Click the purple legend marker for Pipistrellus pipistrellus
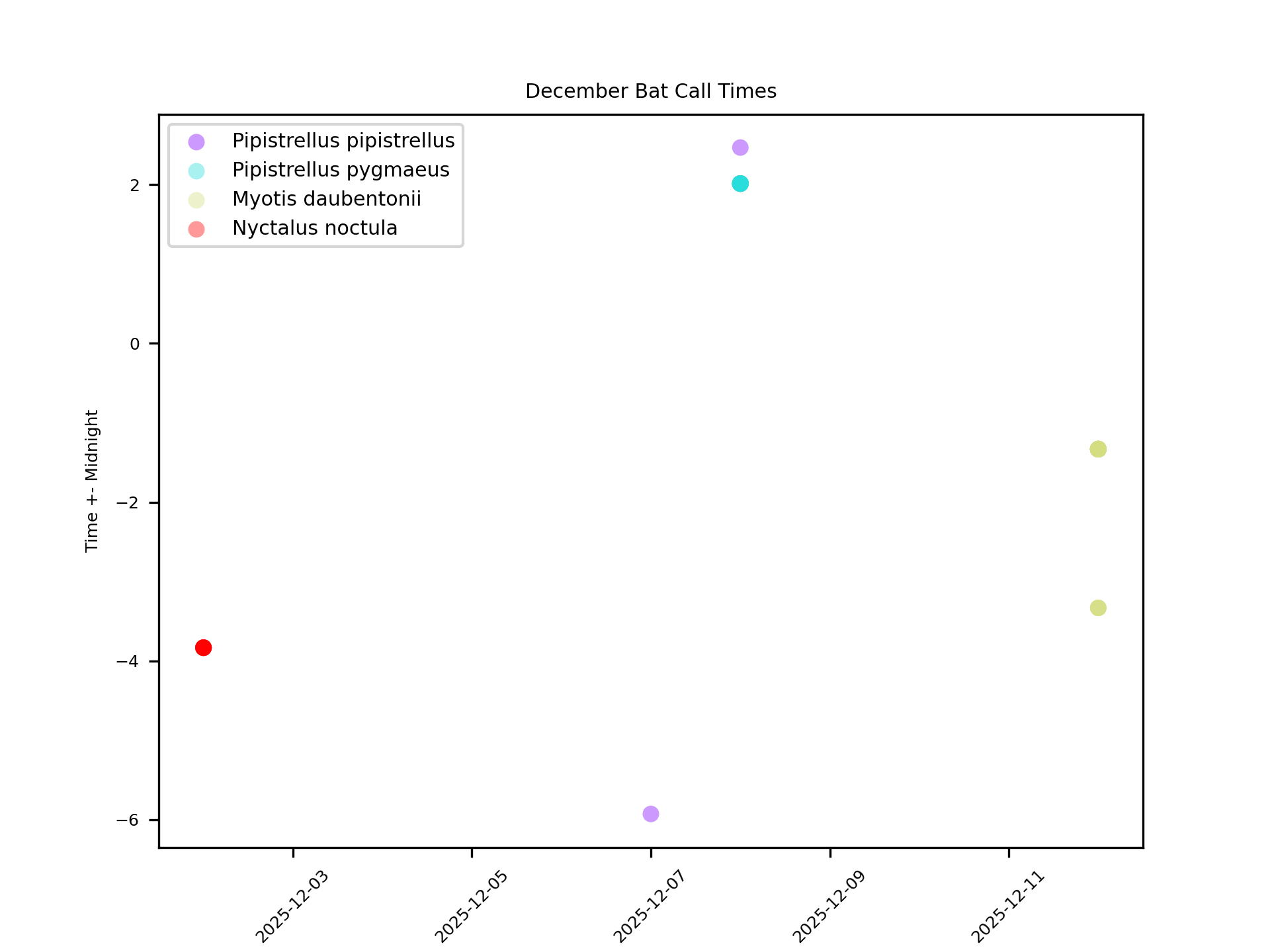 pyautogui.click(x=196, y=141)
